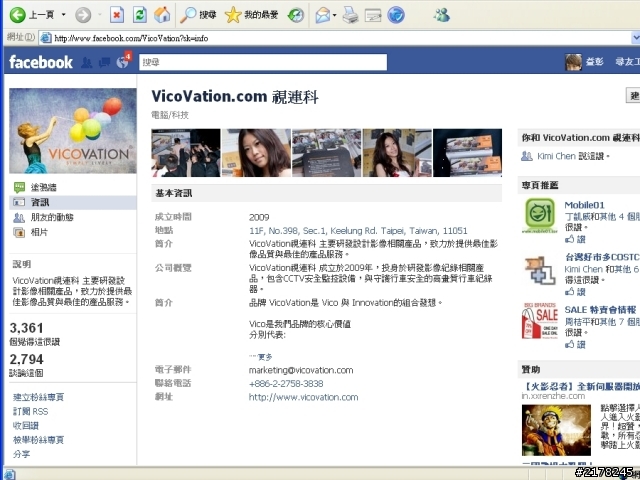
Task: Open the second photo of woman's face
Action: (256, 153)
